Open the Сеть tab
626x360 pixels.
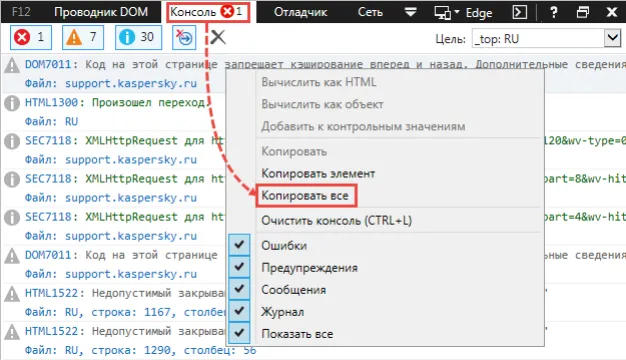coord(370,12)
